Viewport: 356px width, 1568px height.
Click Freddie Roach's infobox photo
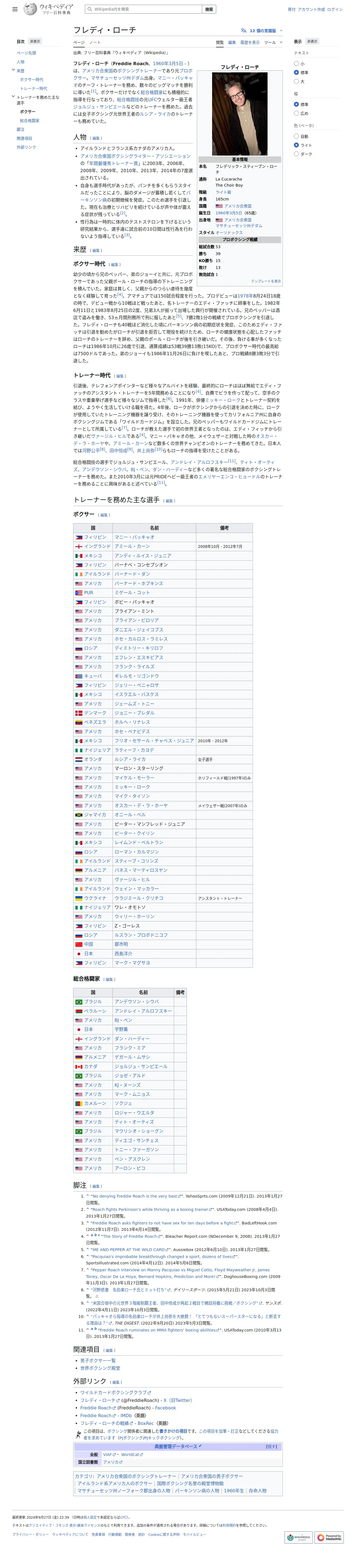coord(240,114)
